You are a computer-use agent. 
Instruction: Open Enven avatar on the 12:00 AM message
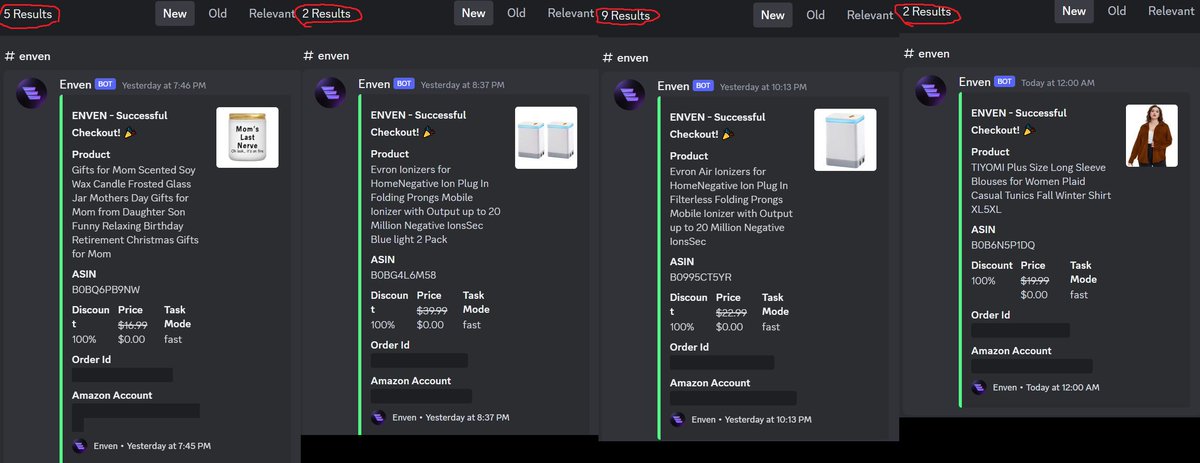coord(930,91)
